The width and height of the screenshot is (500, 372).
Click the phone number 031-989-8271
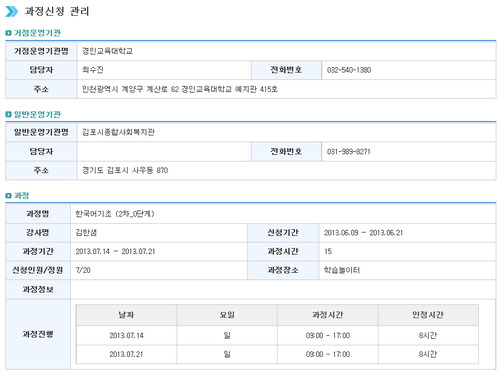(349, 152)
